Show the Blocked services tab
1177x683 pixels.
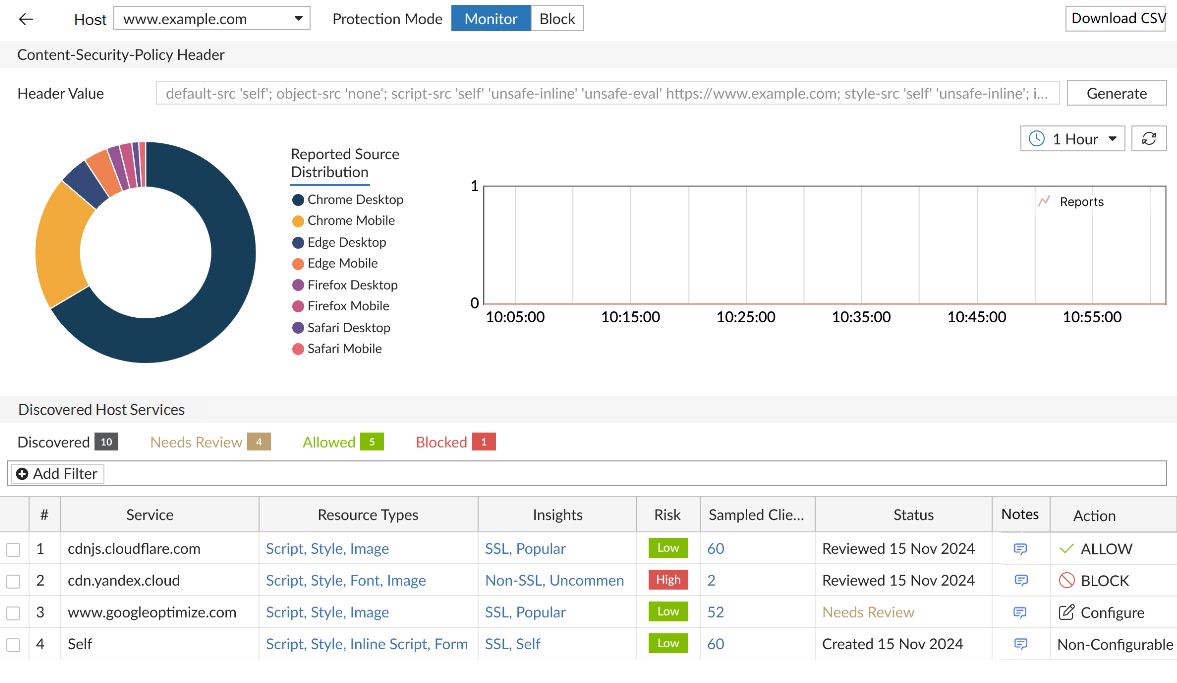pyautogui.click(x=456, y=442)
